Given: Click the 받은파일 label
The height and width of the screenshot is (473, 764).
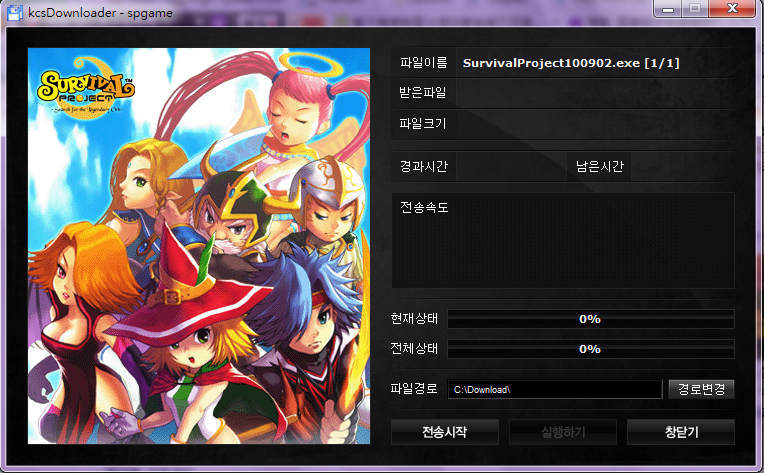Looking at the screenshot, I should (x=422, y=93).
